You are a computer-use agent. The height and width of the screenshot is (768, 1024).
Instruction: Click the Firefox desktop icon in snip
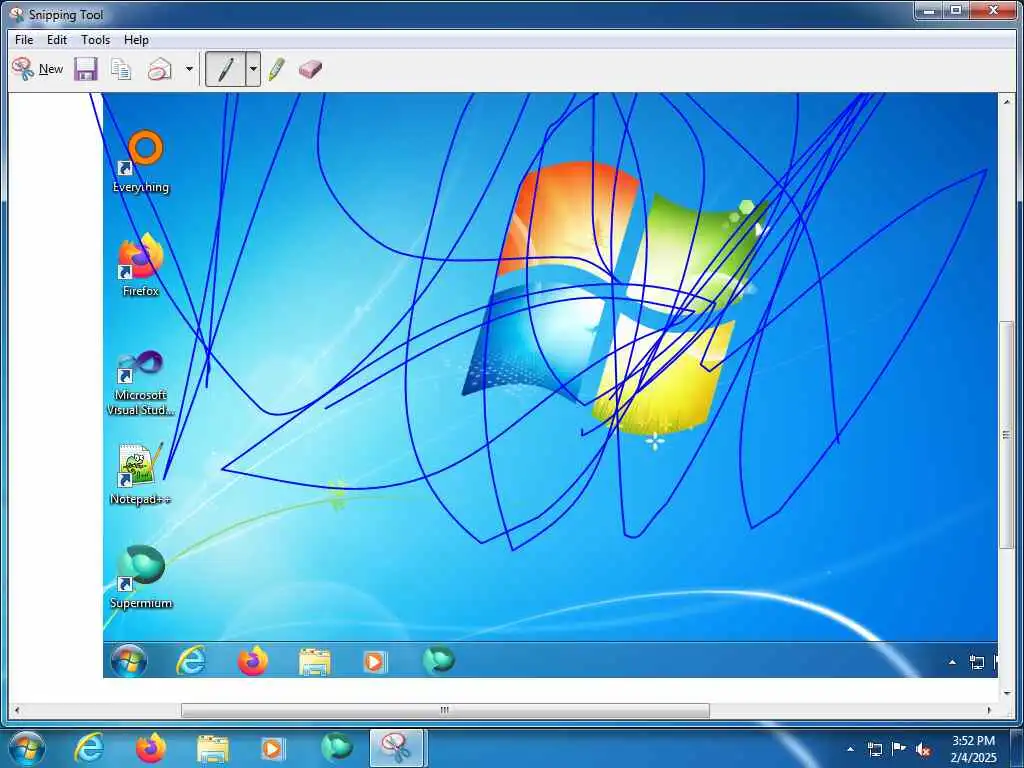click(x=141, y=264)
